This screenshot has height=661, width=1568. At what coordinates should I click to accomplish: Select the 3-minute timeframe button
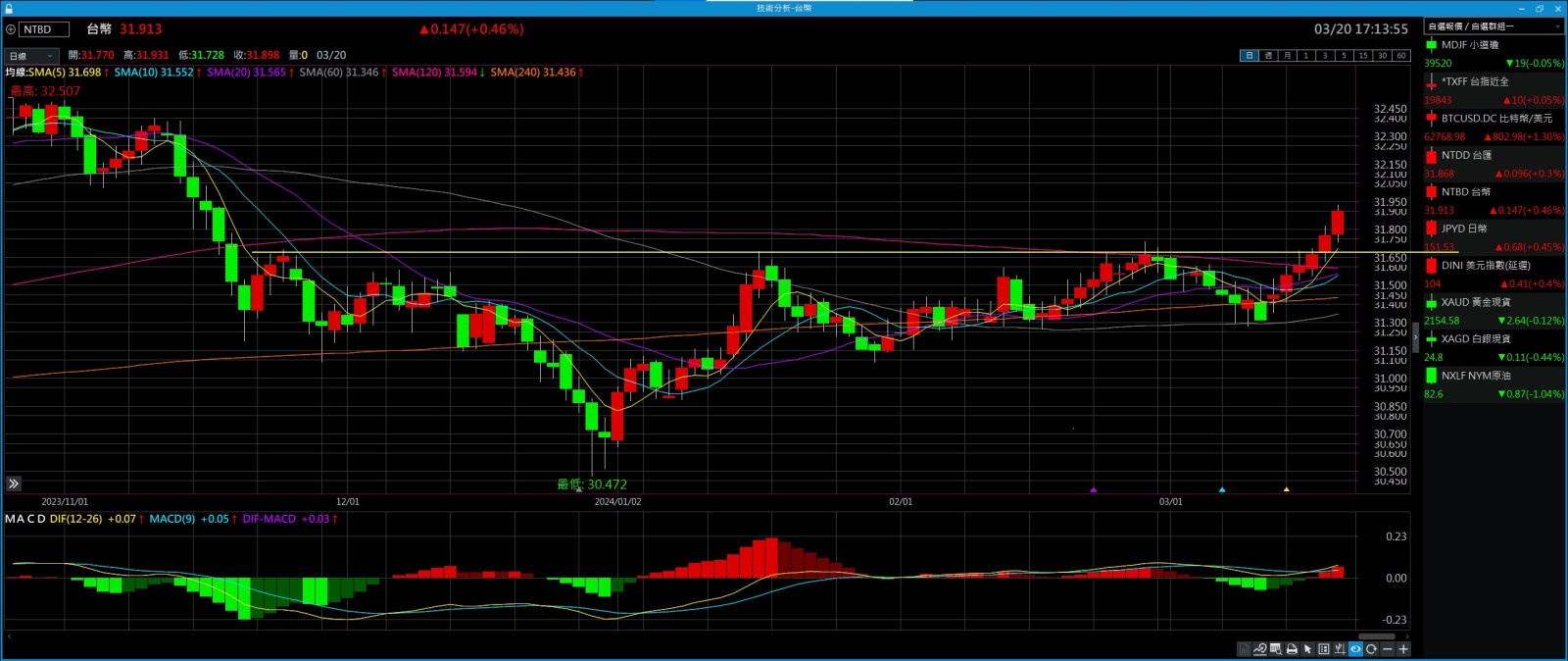[1325, 56]
